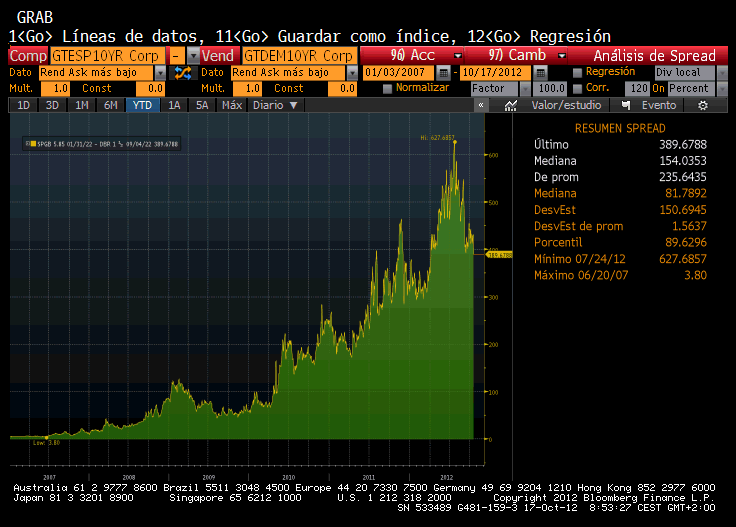Click the RESUMEN SPREAD heading

620,129
